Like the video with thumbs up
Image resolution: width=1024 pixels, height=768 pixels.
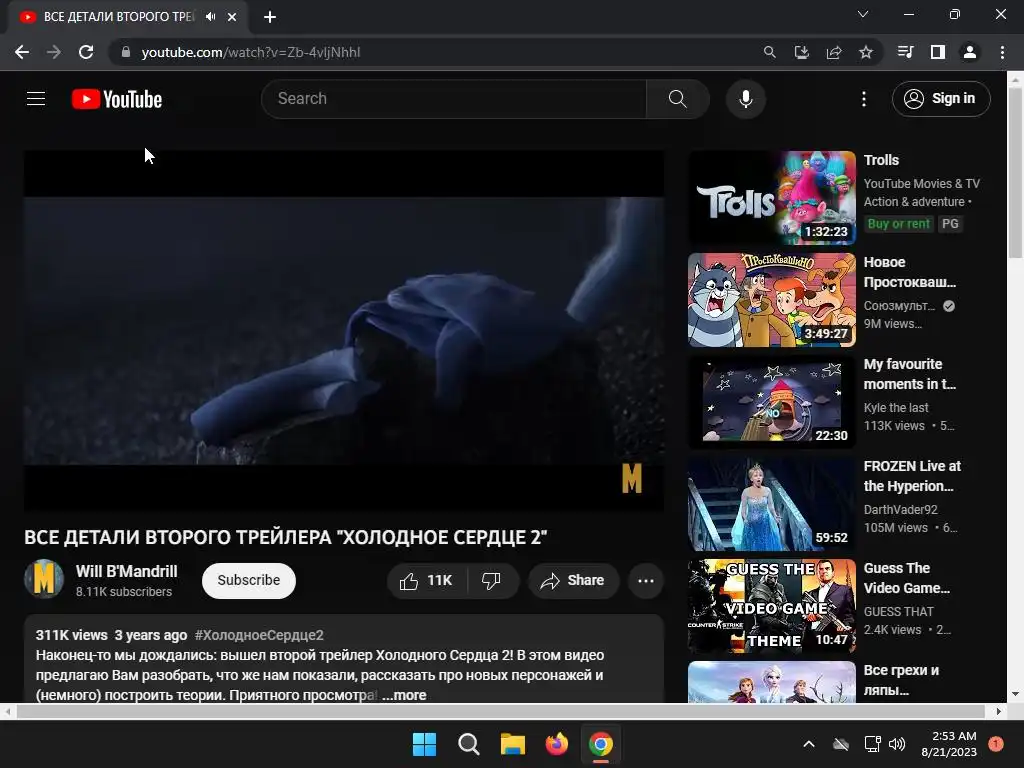[x=427, y=581]
